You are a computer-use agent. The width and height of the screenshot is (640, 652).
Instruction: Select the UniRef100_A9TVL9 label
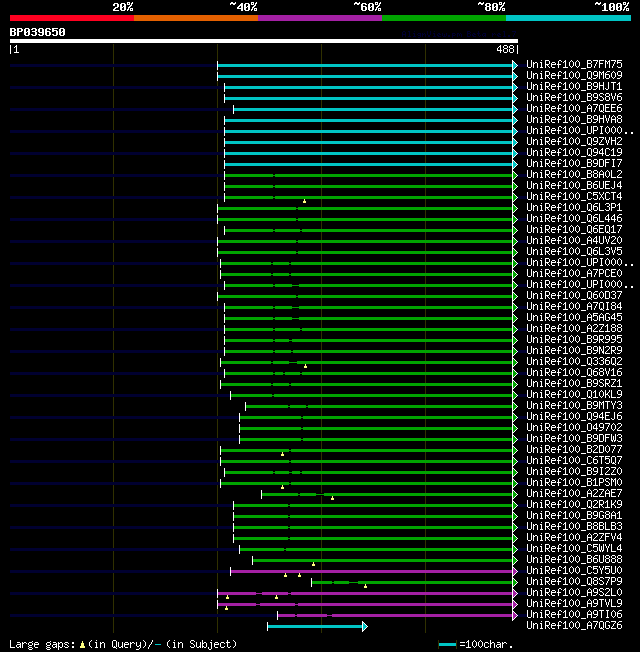pyautogui.click(x=574, y=604)
